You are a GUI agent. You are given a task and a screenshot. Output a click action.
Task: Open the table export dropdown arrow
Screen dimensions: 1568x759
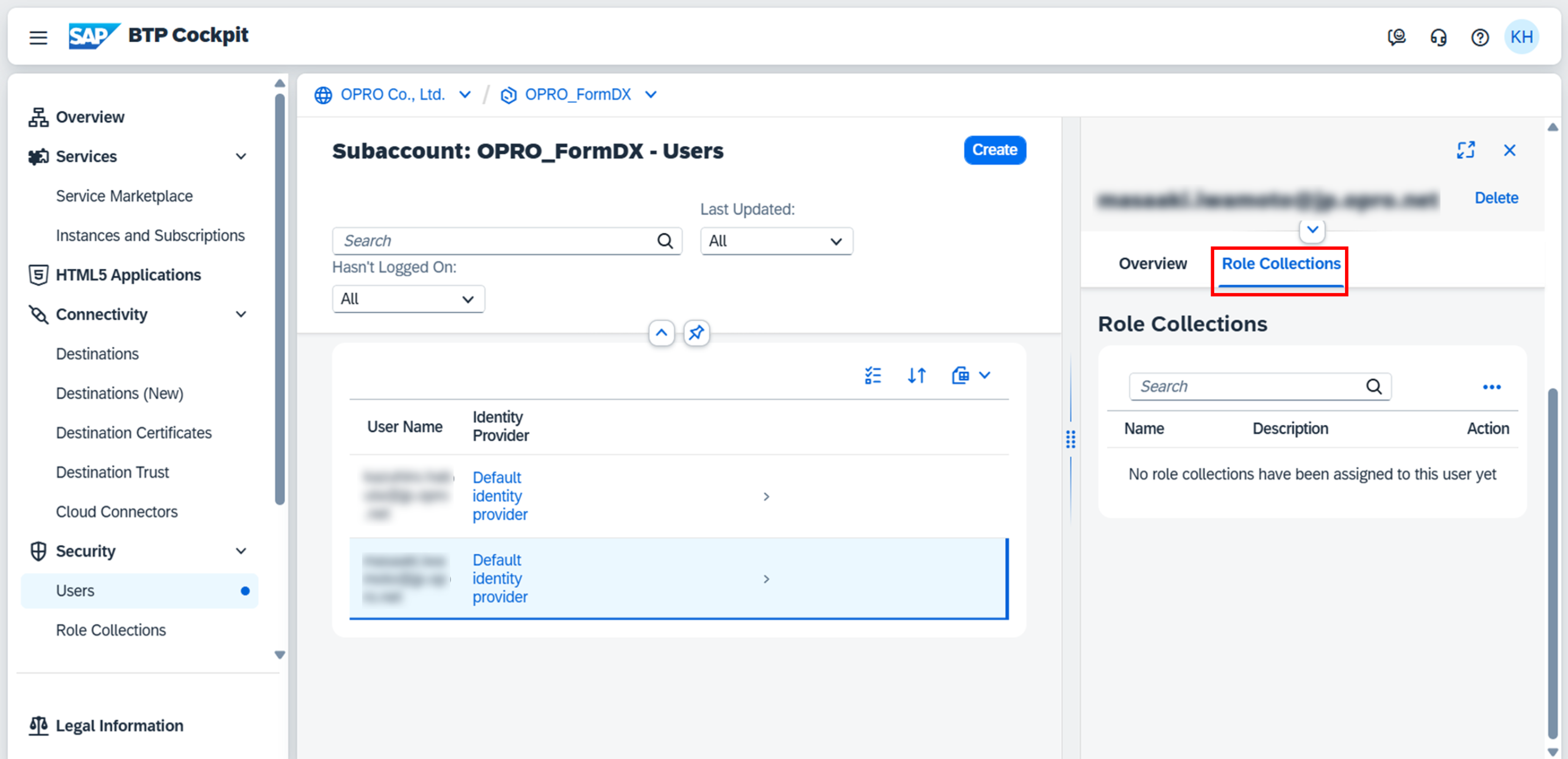(x=984, y=376)
